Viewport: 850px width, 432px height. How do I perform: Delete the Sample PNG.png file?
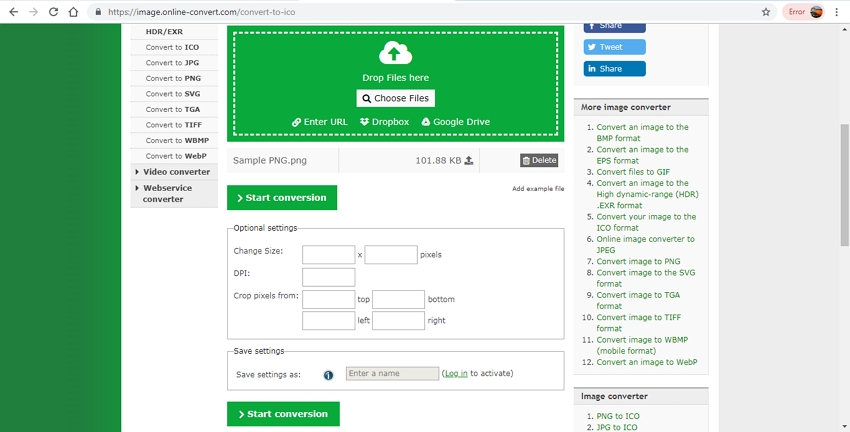pyautogui.click(x=539, y=160)
